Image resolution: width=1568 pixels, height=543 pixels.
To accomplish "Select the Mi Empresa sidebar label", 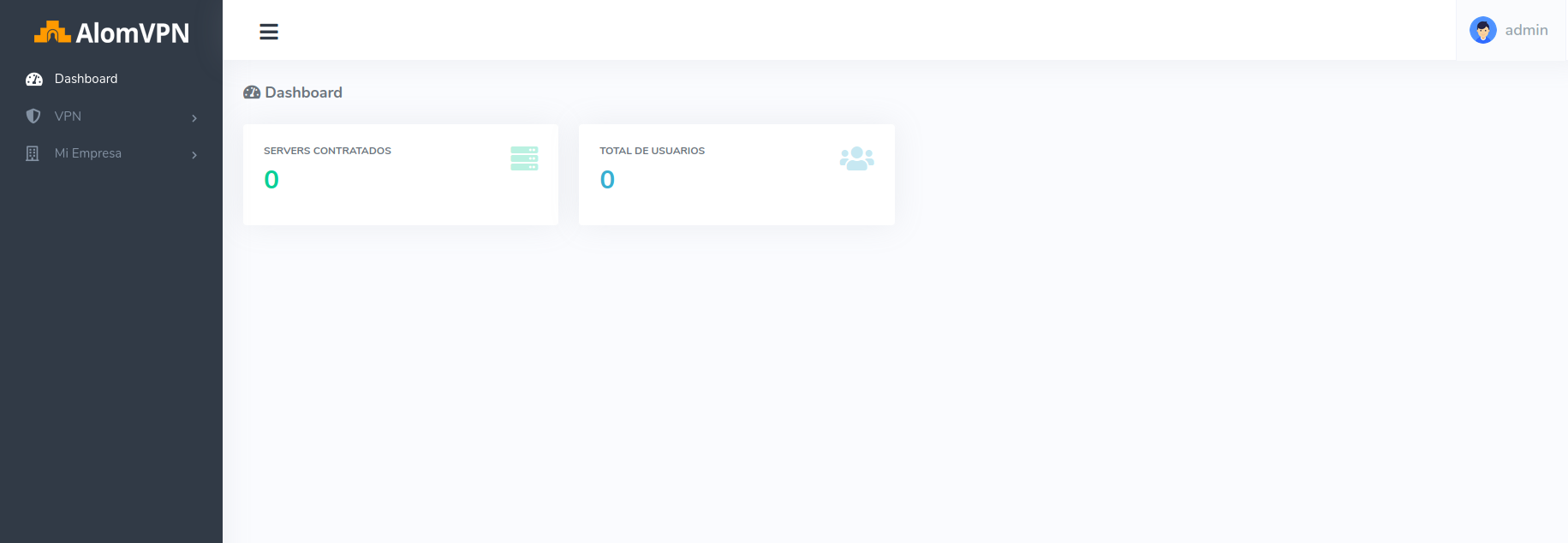I will (x=87, y=153).
